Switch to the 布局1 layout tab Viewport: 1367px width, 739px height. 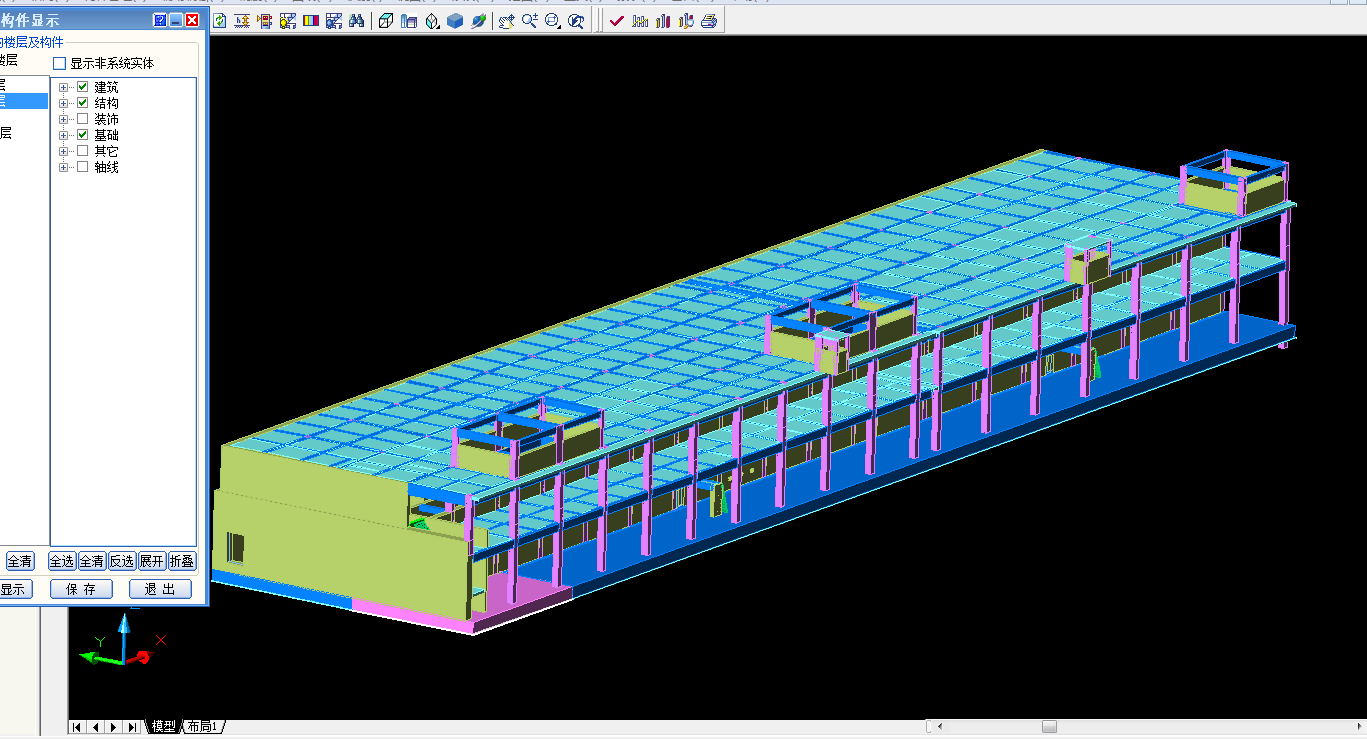tap(202, 727)
